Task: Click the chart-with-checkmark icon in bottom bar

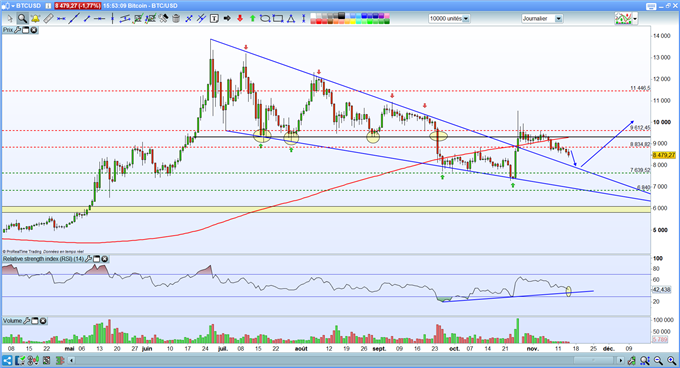Action: pos(20,361)
